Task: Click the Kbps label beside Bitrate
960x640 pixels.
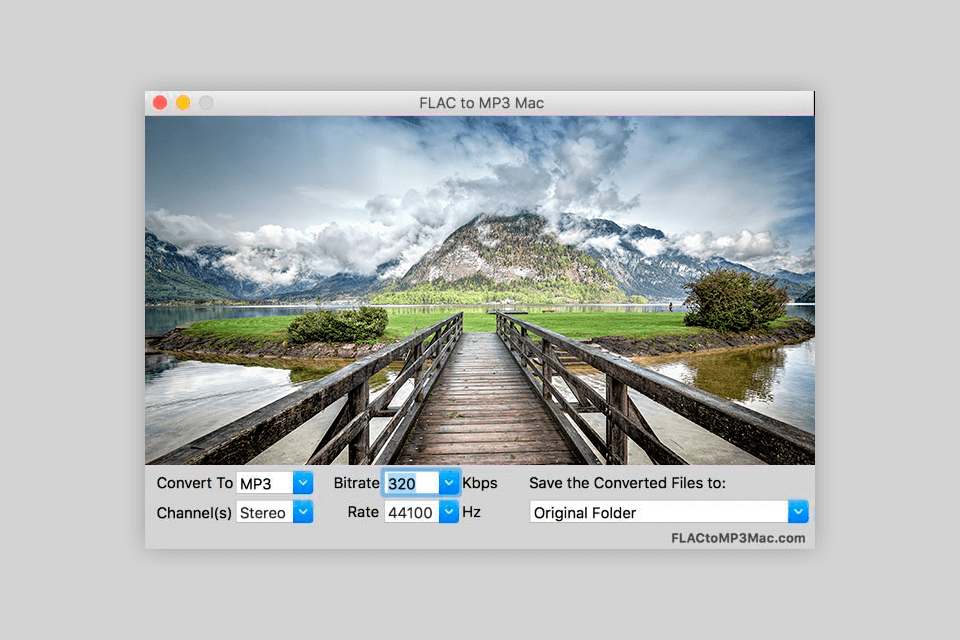Action: [480, 483]
